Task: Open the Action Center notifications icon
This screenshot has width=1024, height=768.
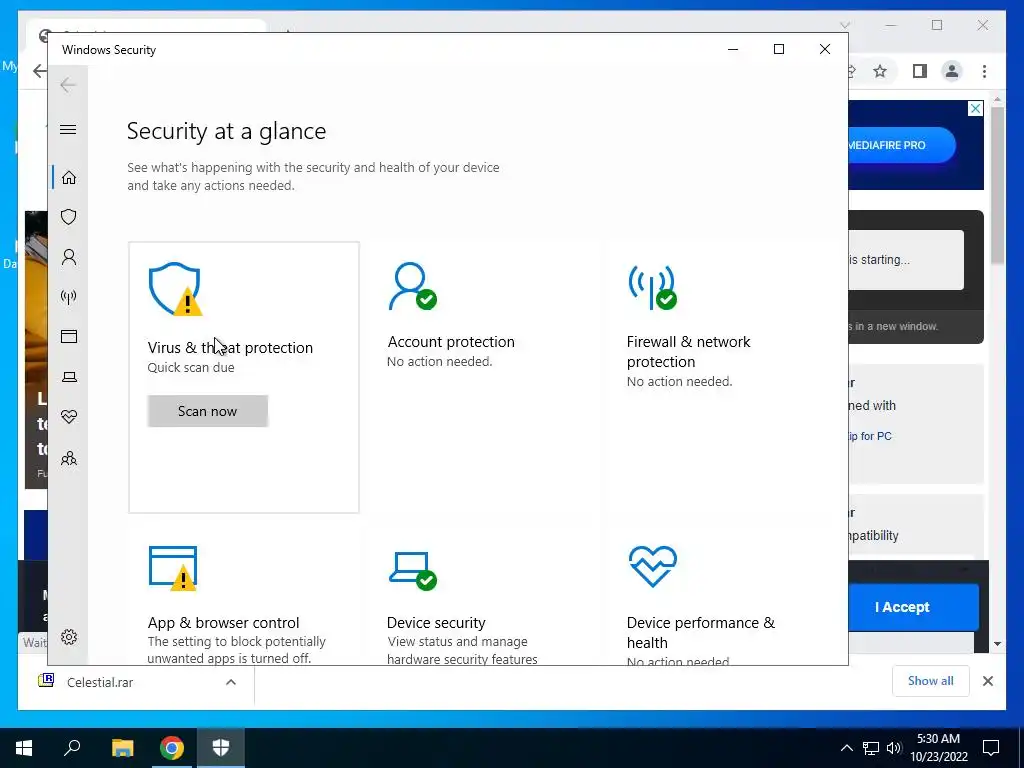Action: point(991,748)
